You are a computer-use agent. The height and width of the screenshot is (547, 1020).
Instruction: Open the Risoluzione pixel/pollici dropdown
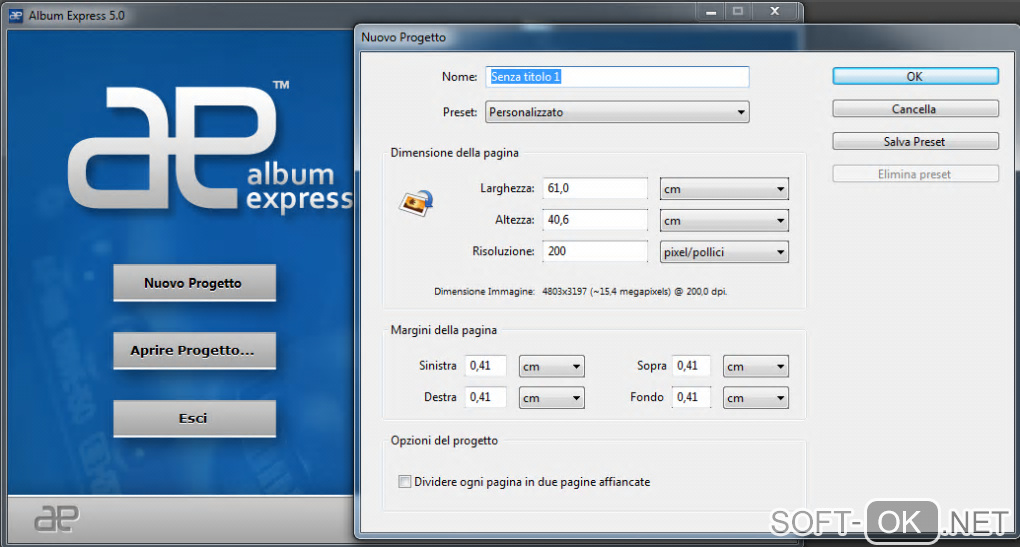pyautogui.click(x=724, y=252)
